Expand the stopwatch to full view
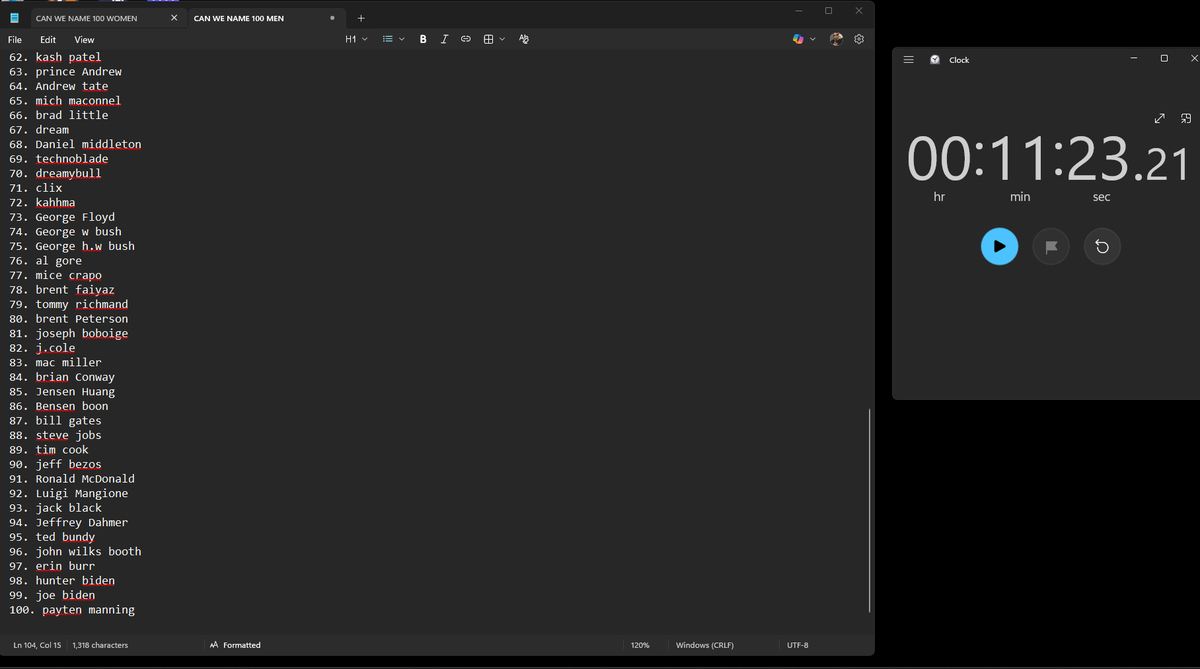 (x=1159, y=118)
